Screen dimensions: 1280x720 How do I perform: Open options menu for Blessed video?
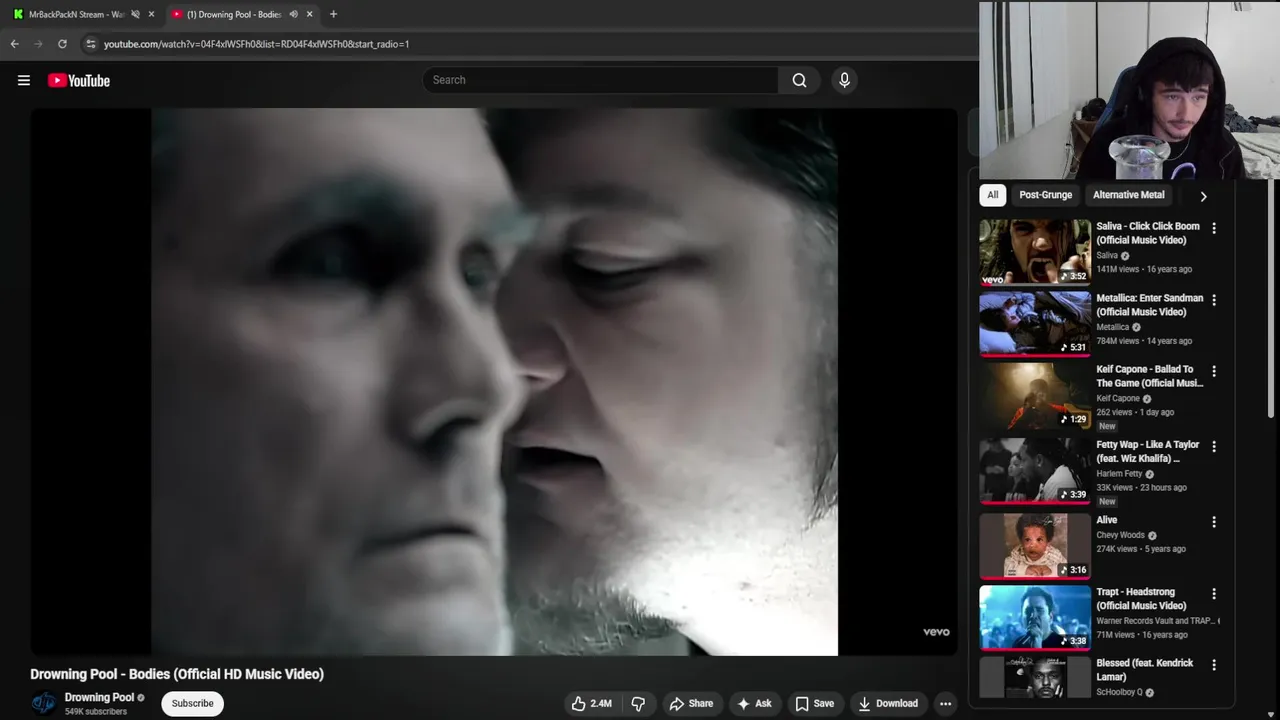click(x=1214, y=665)
